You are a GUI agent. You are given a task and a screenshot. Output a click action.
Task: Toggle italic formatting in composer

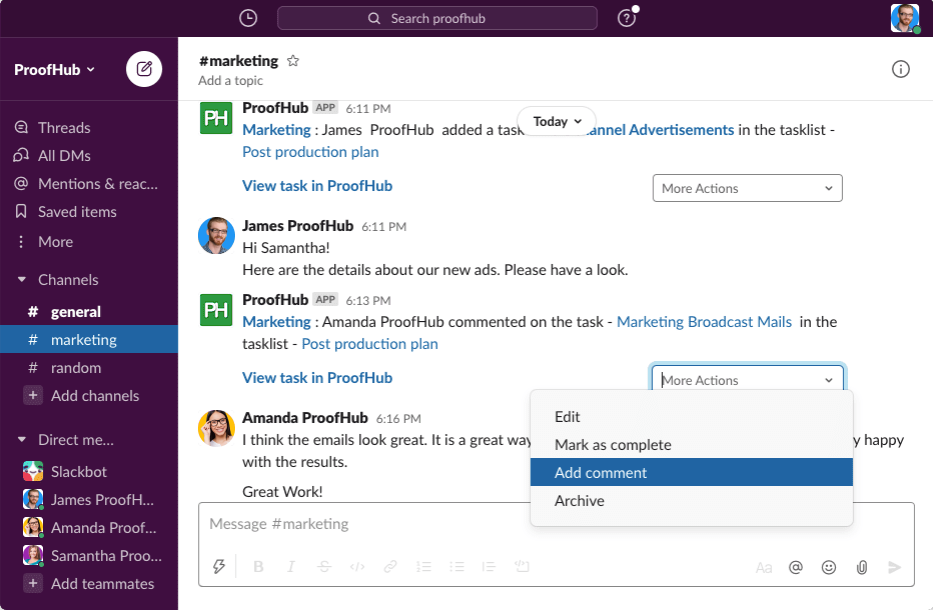pos(291,567)
